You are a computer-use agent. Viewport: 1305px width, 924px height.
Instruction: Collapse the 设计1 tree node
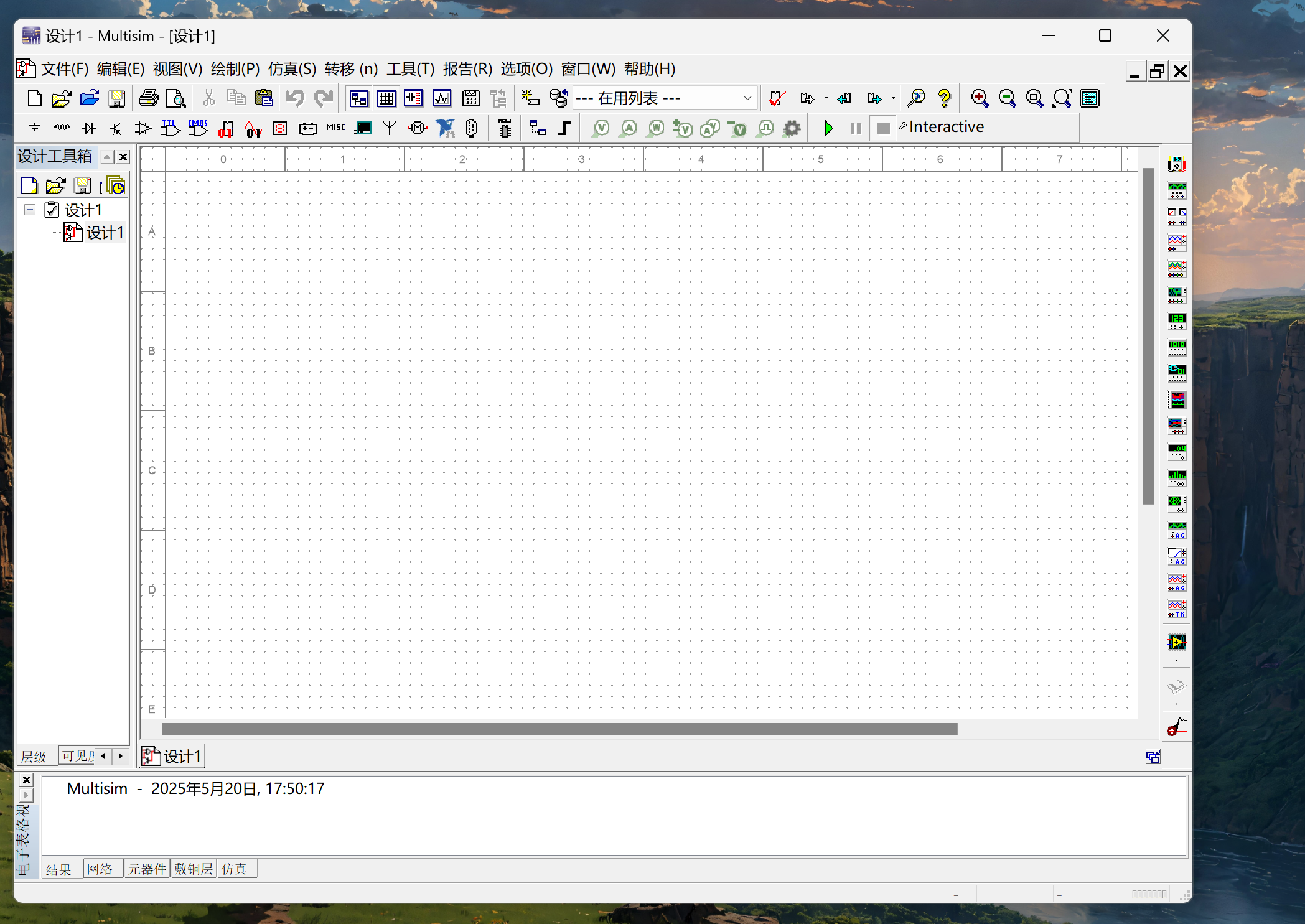[x=30, y=210]
